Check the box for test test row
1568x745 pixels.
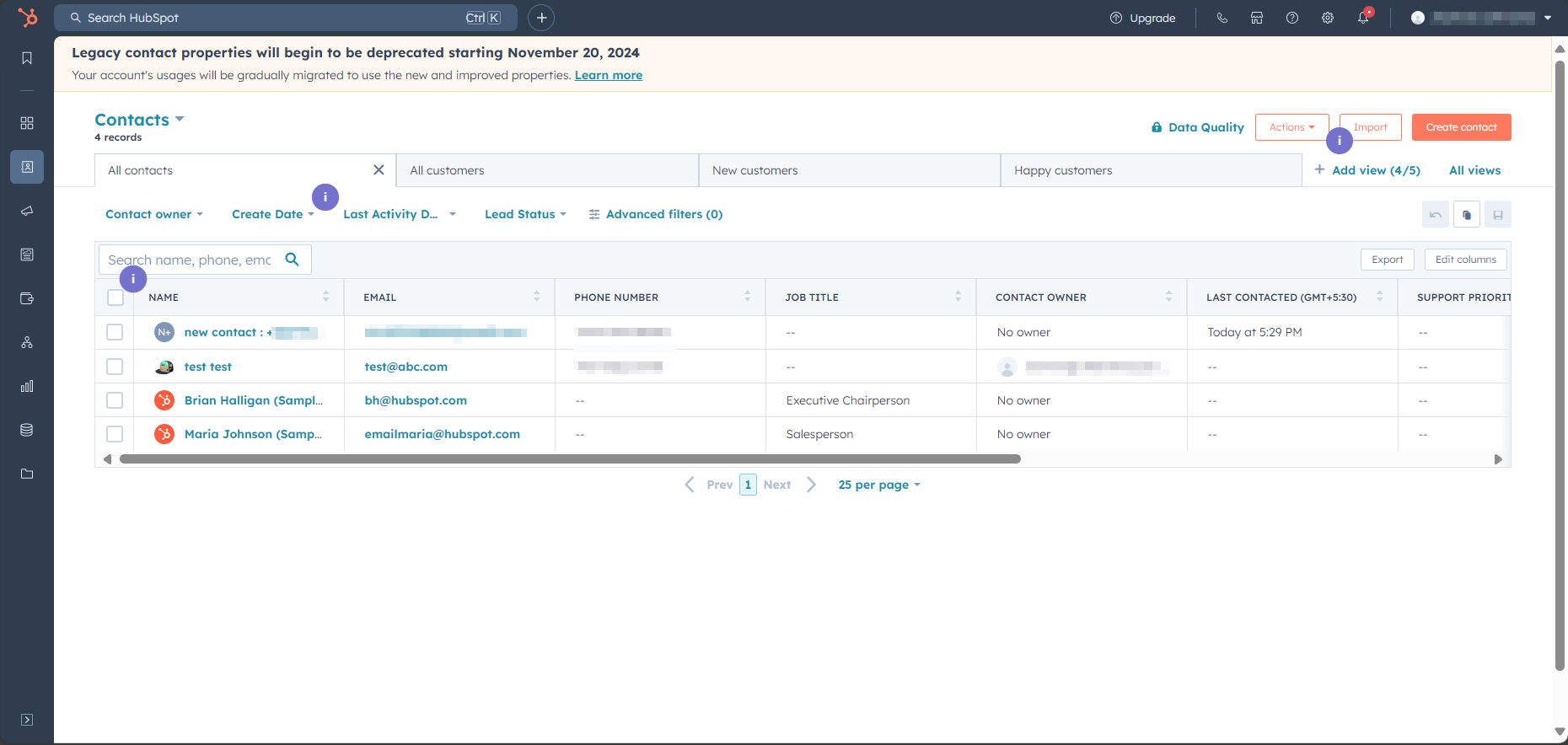[x=115, y=367]
